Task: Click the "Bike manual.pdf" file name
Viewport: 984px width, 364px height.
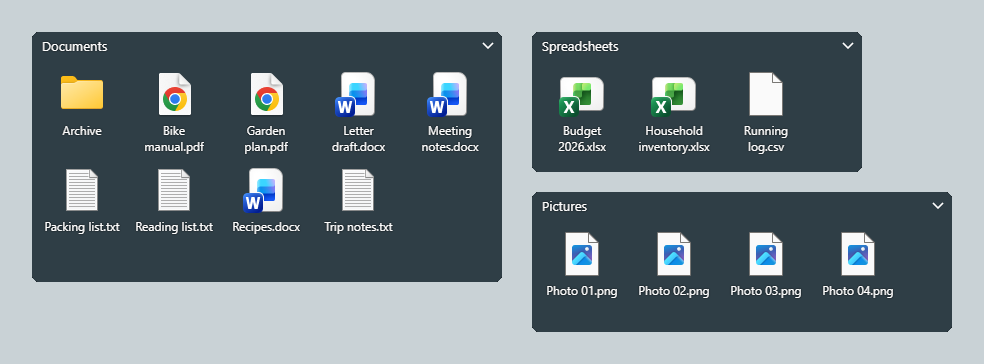Action: coord(174,139)
